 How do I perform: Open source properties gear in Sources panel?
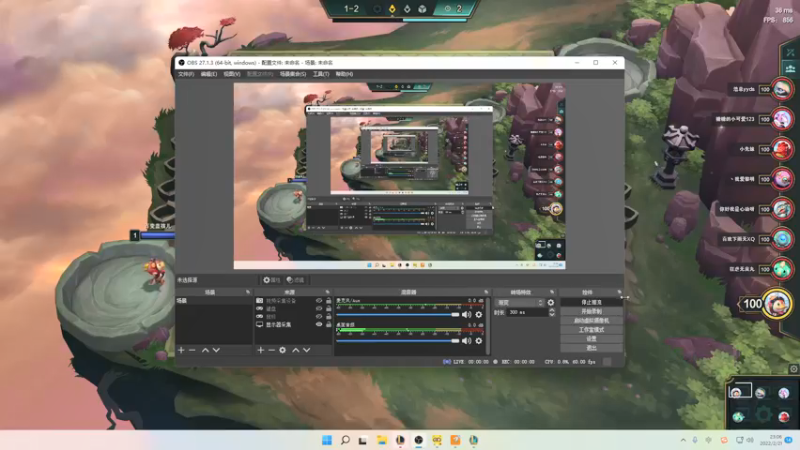coord(283,350)
